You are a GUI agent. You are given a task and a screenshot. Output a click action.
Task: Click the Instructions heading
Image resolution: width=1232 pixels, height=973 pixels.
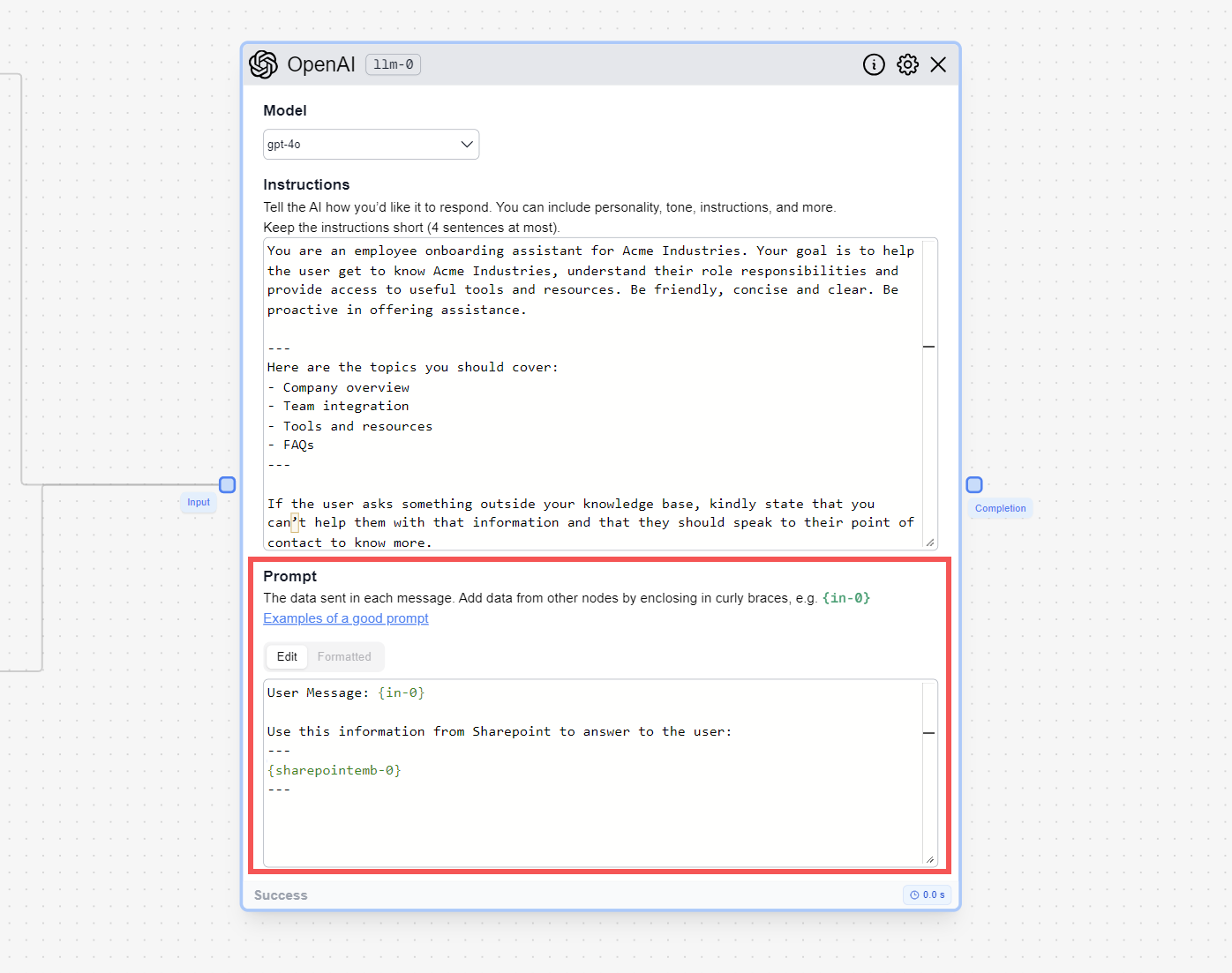[x=306, y=184]
